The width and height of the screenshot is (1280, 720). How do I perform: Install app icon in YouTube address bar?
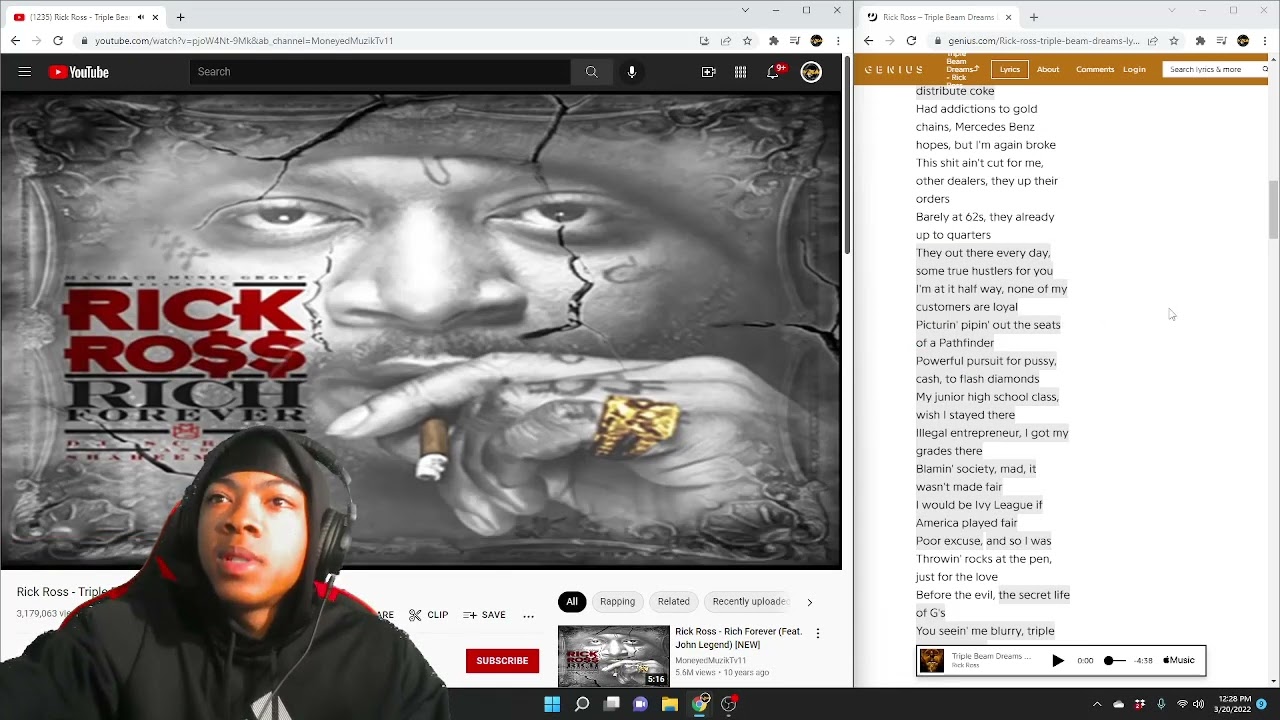pos(704,41)
